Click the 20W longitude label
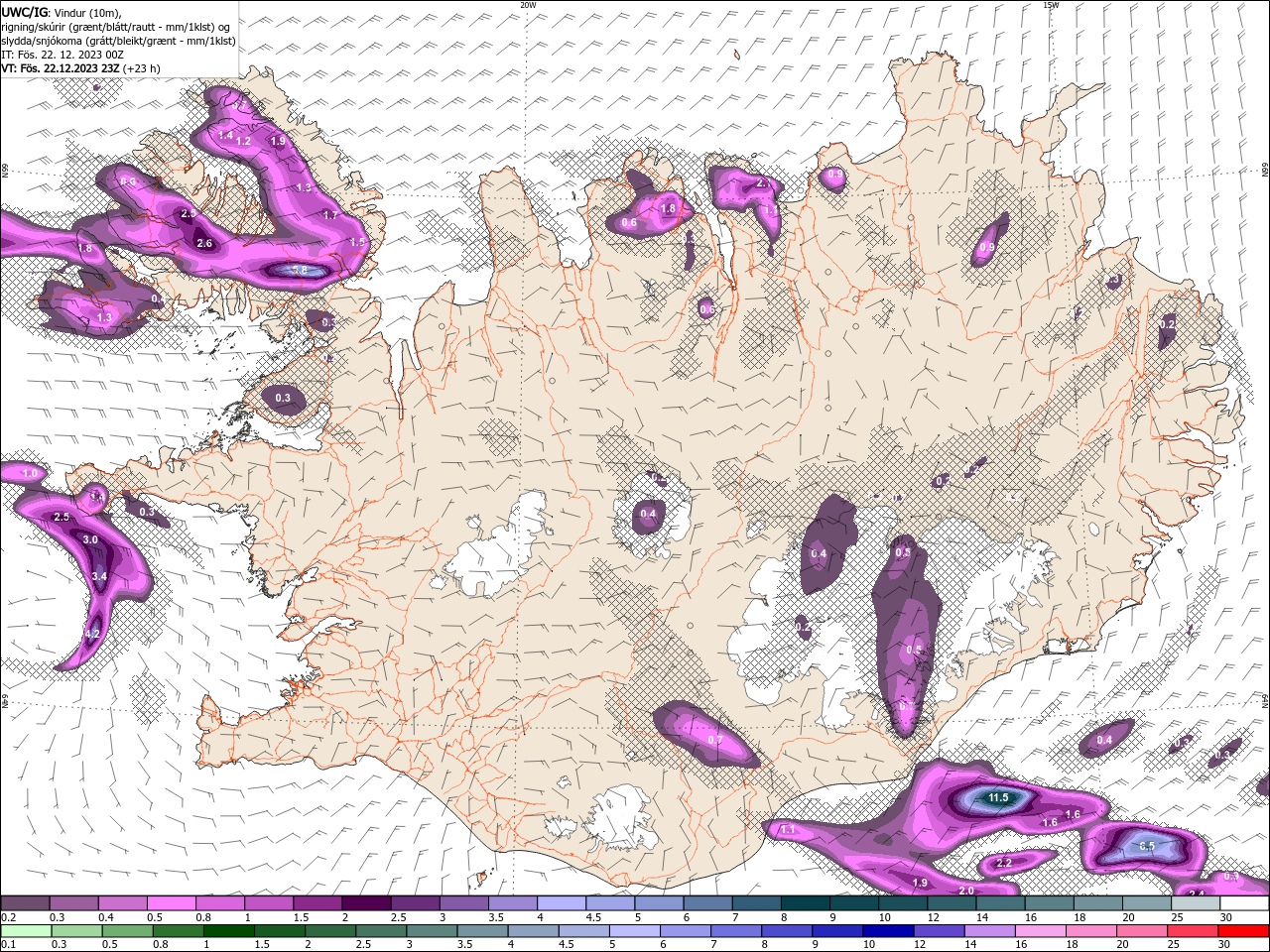1270x952 pixels. 528,5
